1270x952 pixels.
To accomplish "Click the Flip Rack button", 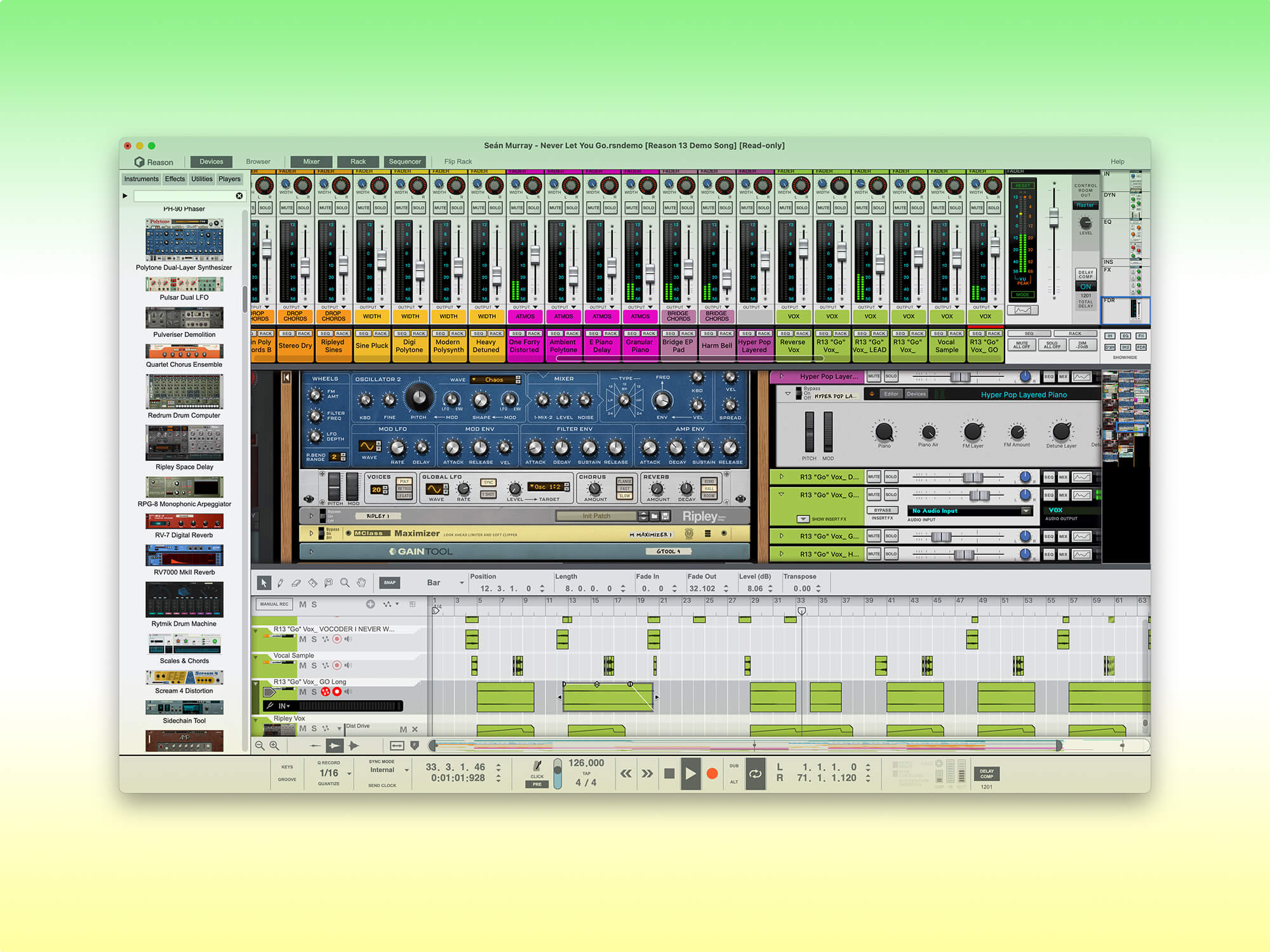I will (458, 162).
